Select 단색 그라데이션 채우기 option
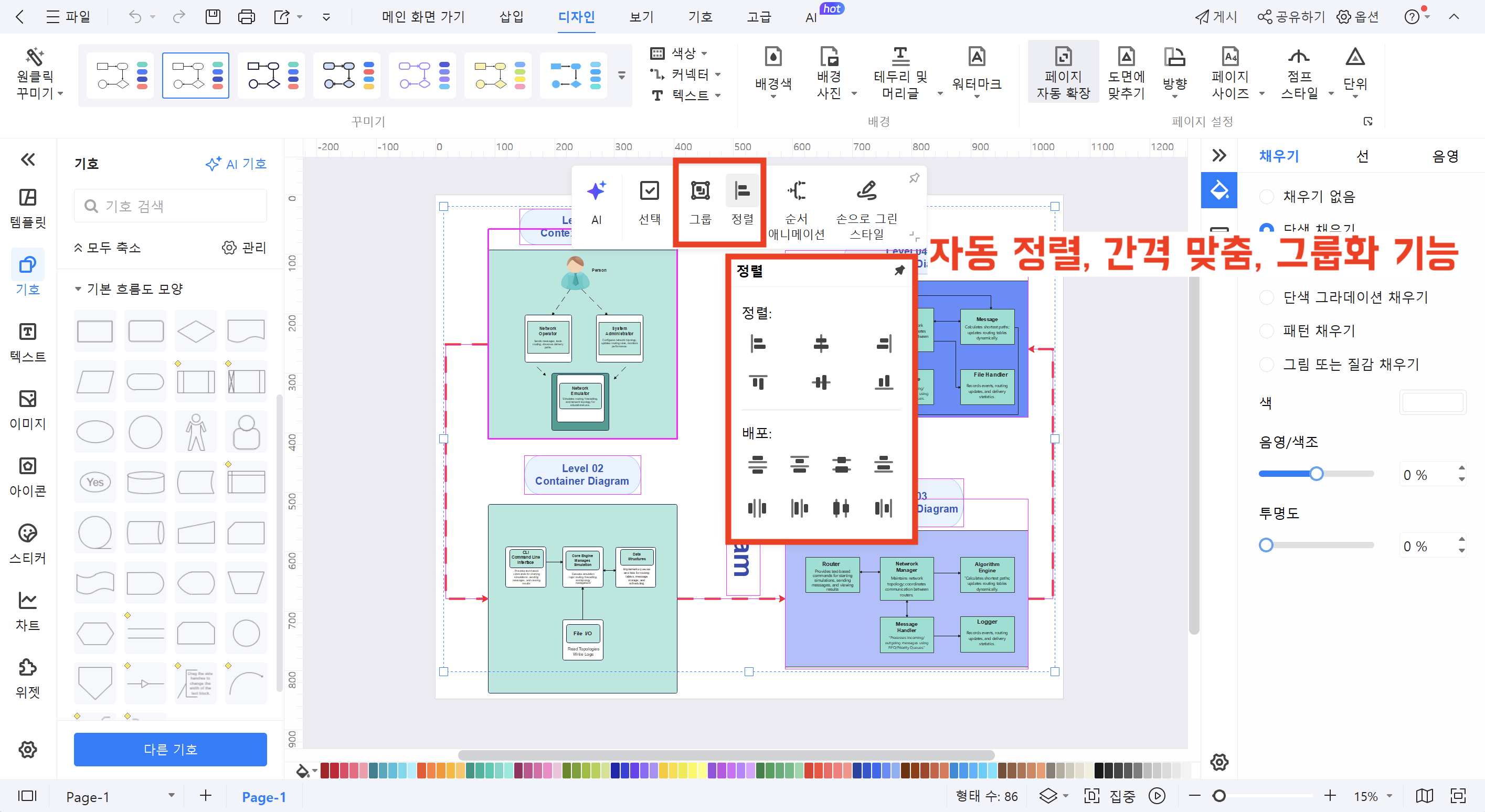Image resolution: width=1485 pixels, height=812 pixels. [x=1267, y=297]
